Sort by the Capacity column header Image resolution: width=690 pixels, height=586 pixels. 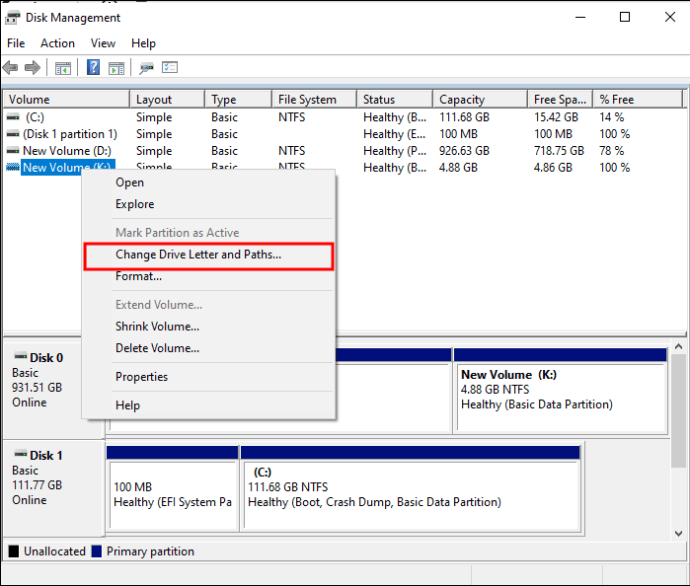coord(462,99)
